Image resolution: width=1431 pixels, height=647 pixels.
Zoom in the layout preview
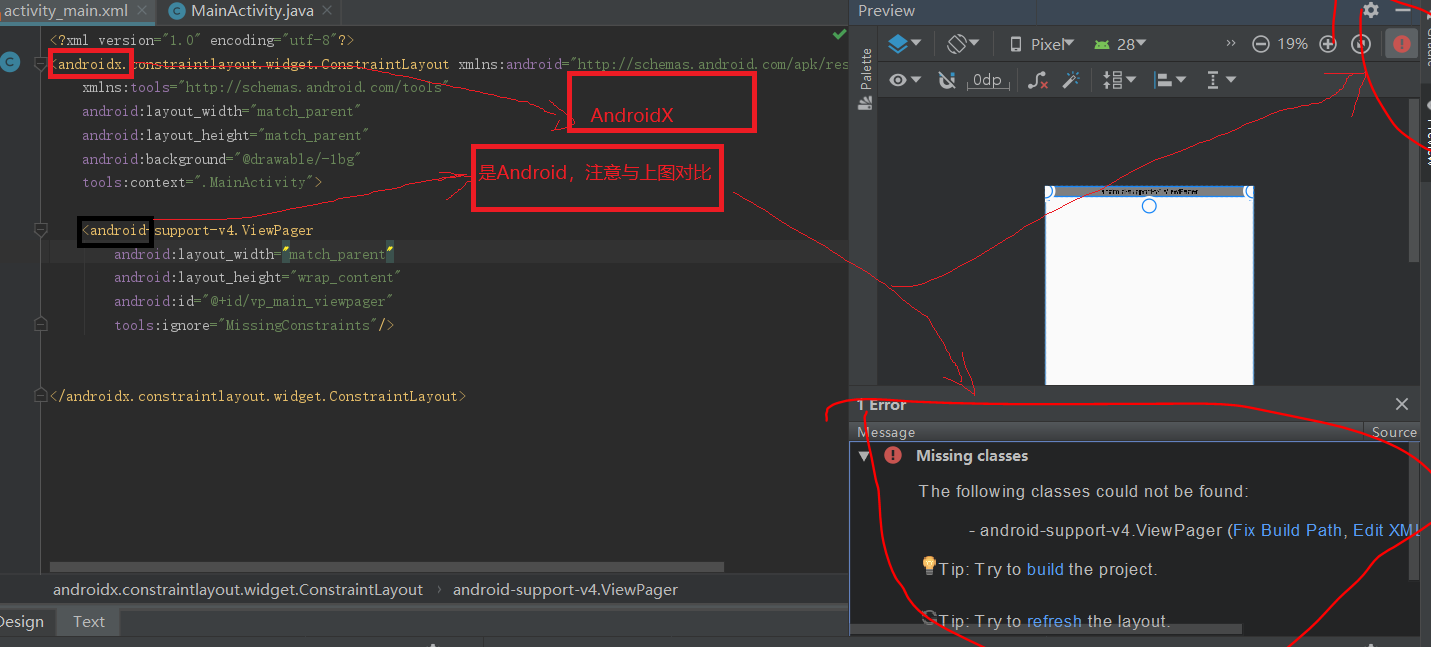(x=1328, y=44)
